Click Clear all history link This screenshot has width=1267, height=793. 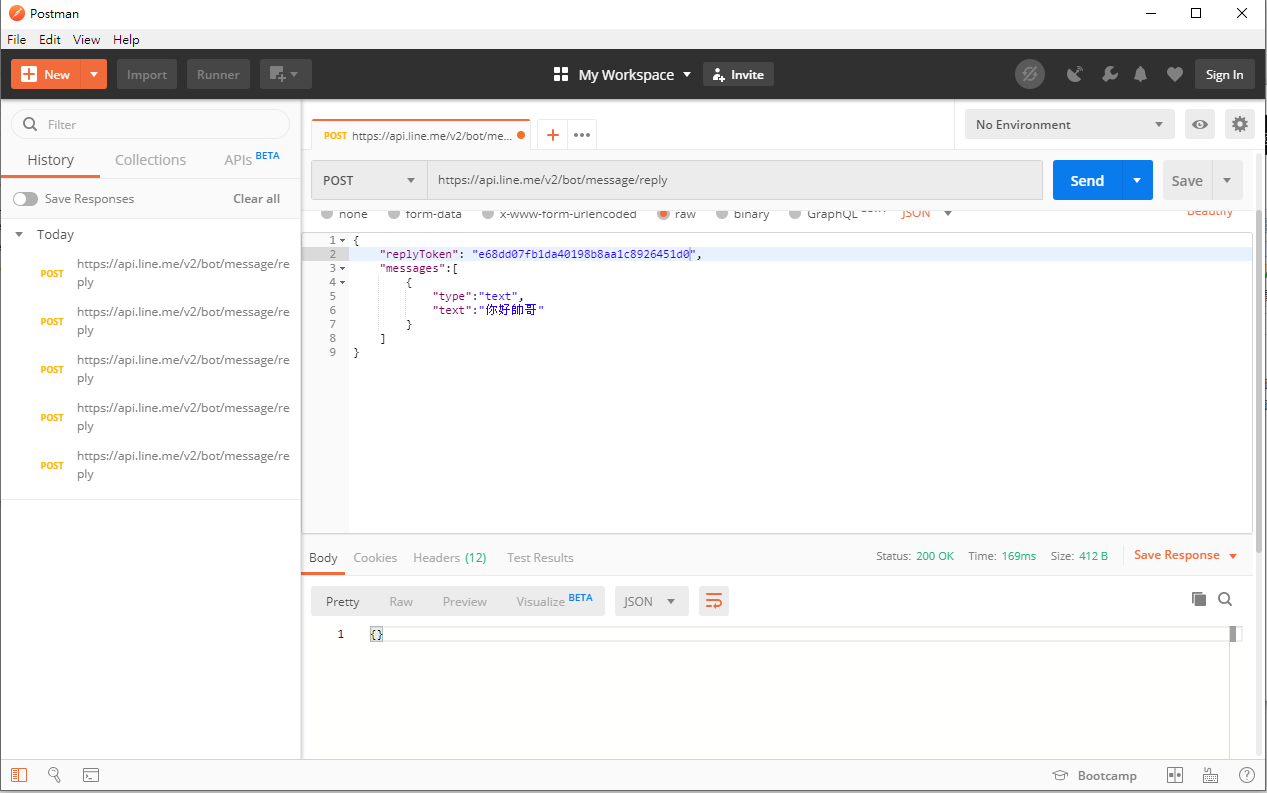pyautogui.click(x=256, y=199)
